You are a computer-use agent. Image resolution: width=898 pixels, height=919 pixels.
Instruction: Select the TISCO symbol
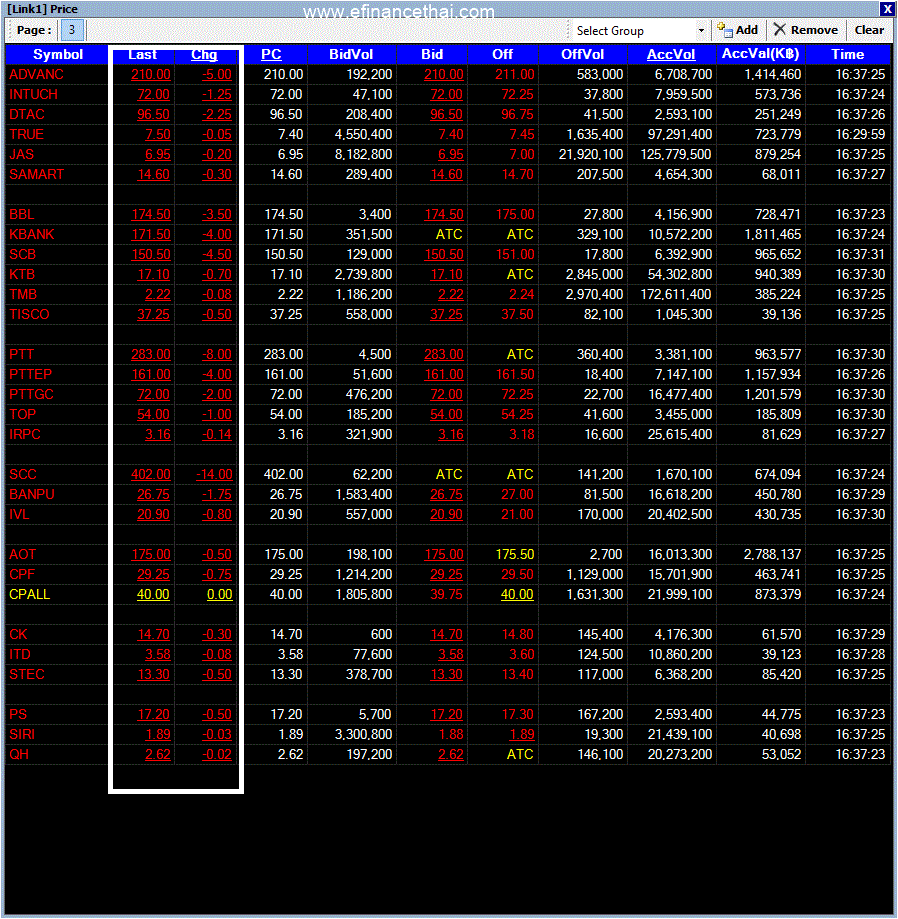[x=29, y=314]
